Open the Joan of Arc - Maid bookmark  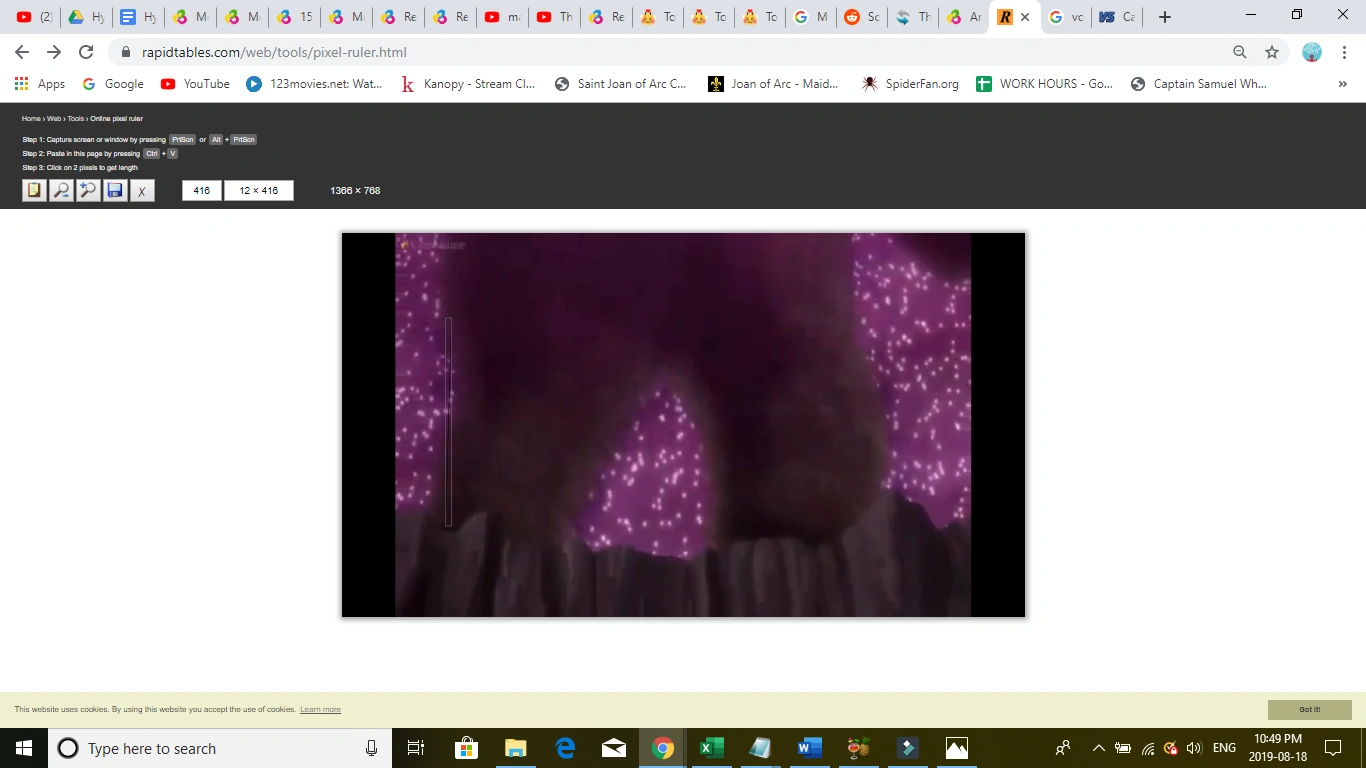(x=773, y=84)
